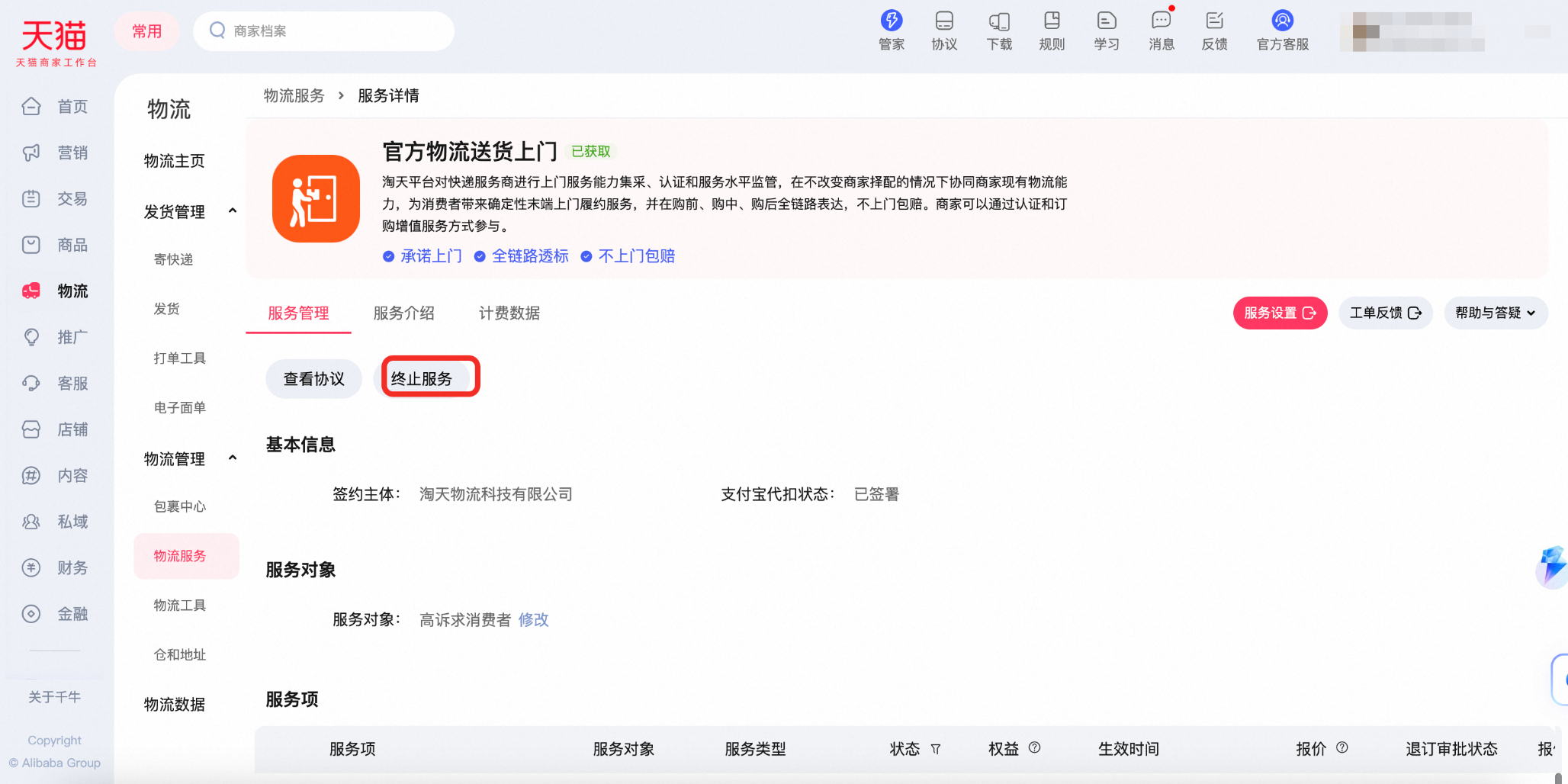Select 物流 logistics in sidebar
Screen dimensions: 1568x784
pos(55,291)
